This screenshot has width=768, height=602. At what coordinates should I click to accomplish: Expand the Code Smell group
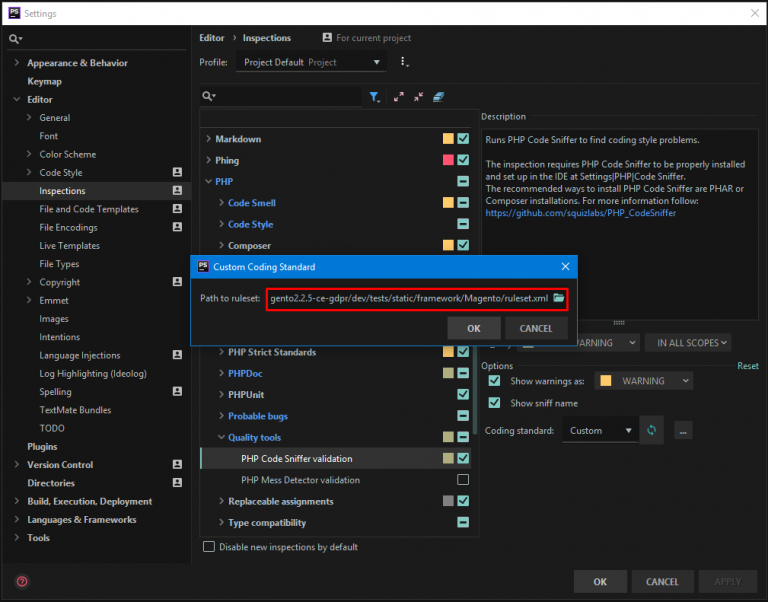point(221,202)
